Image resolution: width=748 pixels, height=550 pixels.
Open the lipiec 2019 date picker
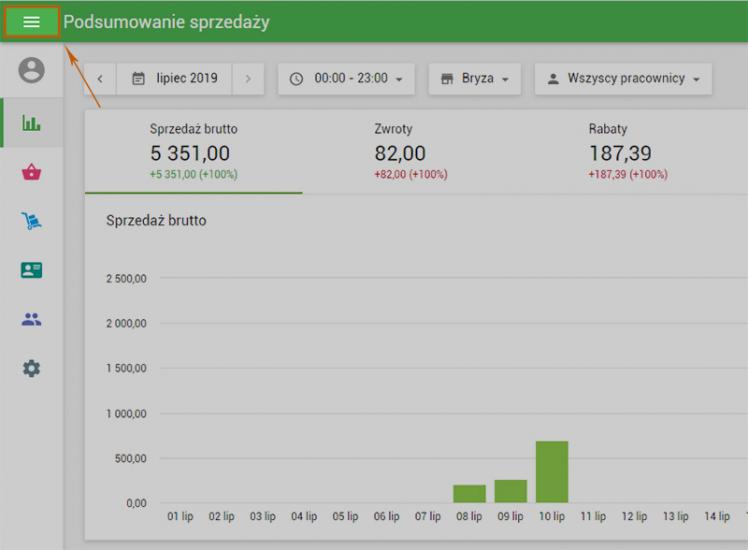[175, 79]
